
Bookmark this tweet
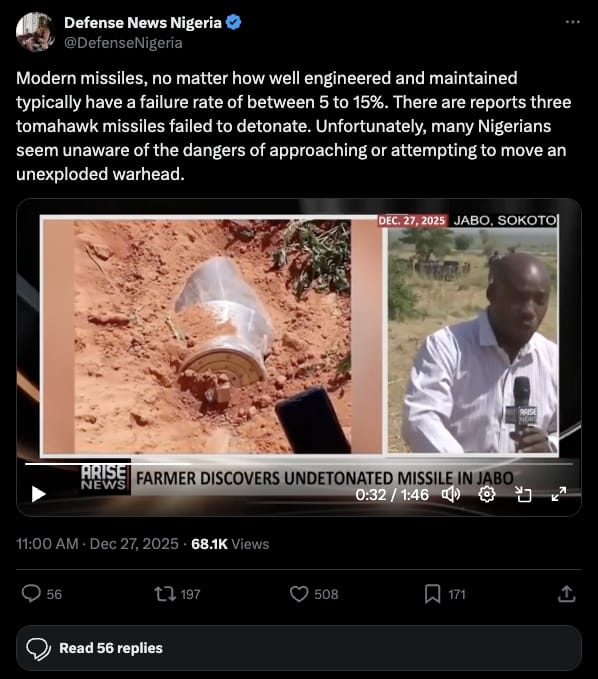pyautogui.click(x=432, y=594)
